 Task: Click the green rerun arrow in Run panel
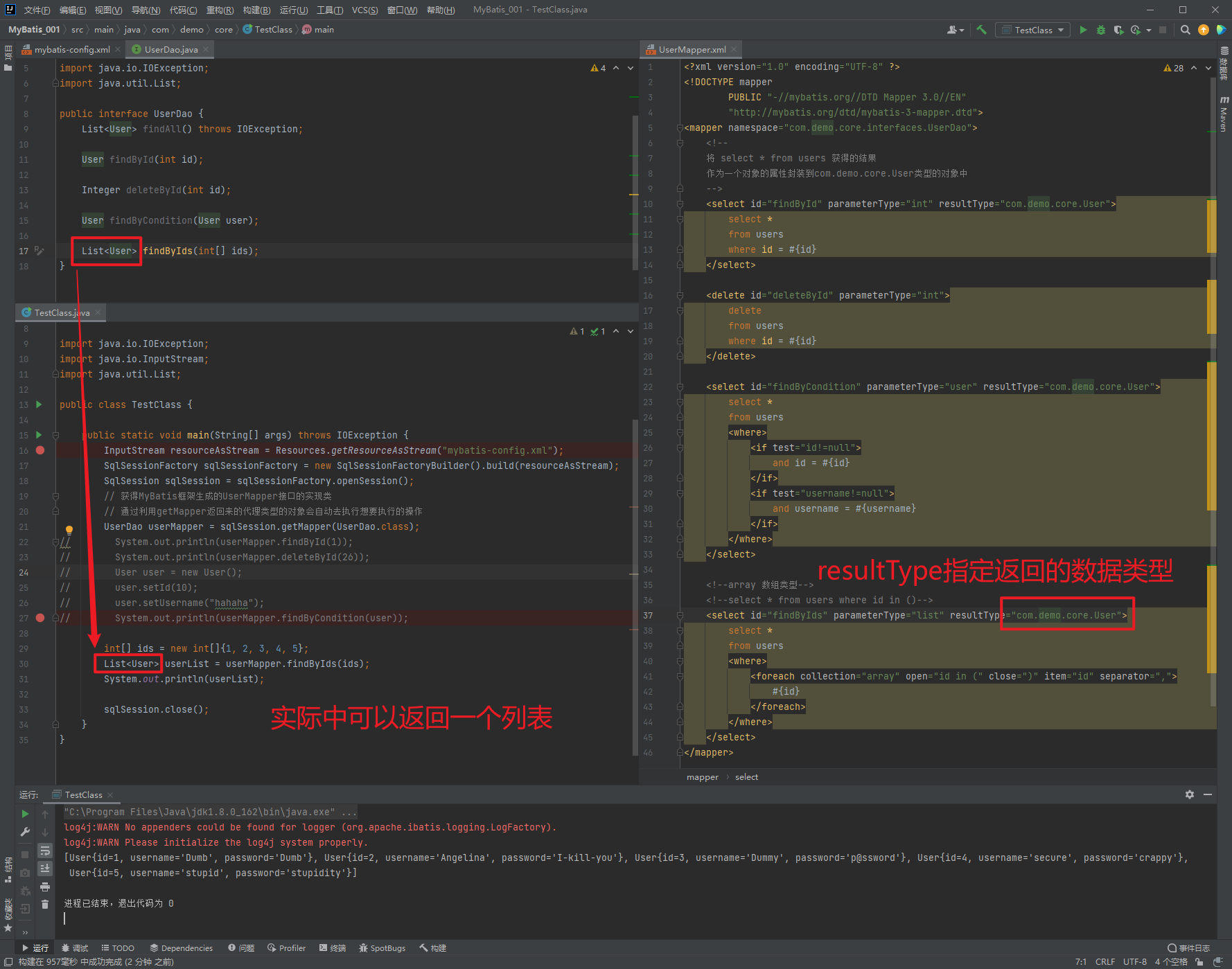coord(25,814)
